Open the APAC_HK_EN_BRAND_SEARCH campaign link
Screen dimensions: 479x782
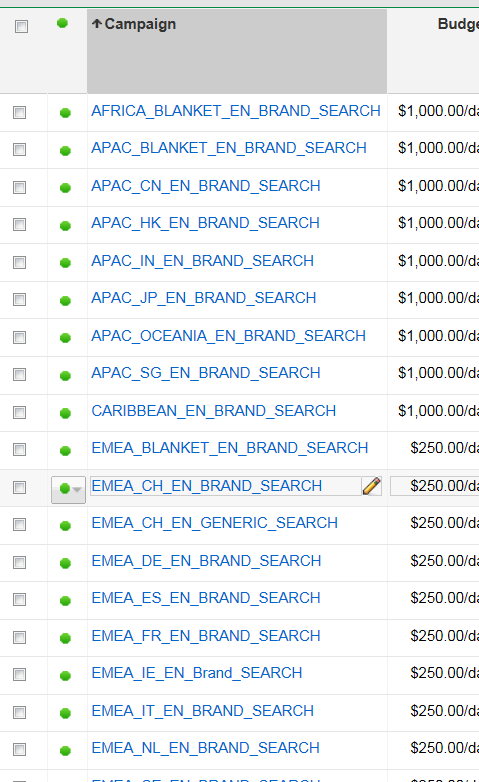(x=205, y=223)
